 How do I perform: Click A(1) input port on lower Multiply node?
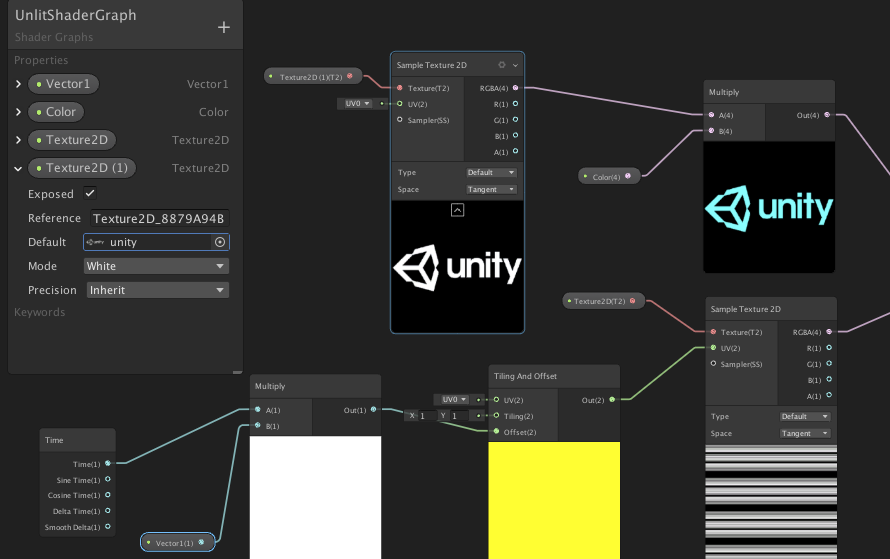[258, 410]
